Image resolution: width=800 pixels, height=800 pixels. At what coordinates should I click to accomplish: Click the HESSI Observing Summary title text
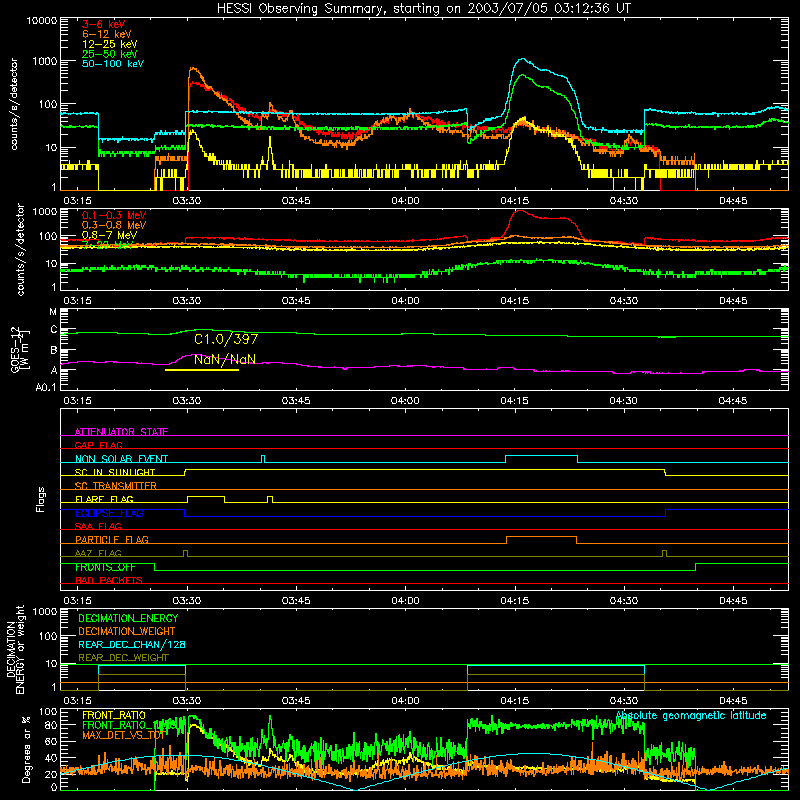(423, 9)
